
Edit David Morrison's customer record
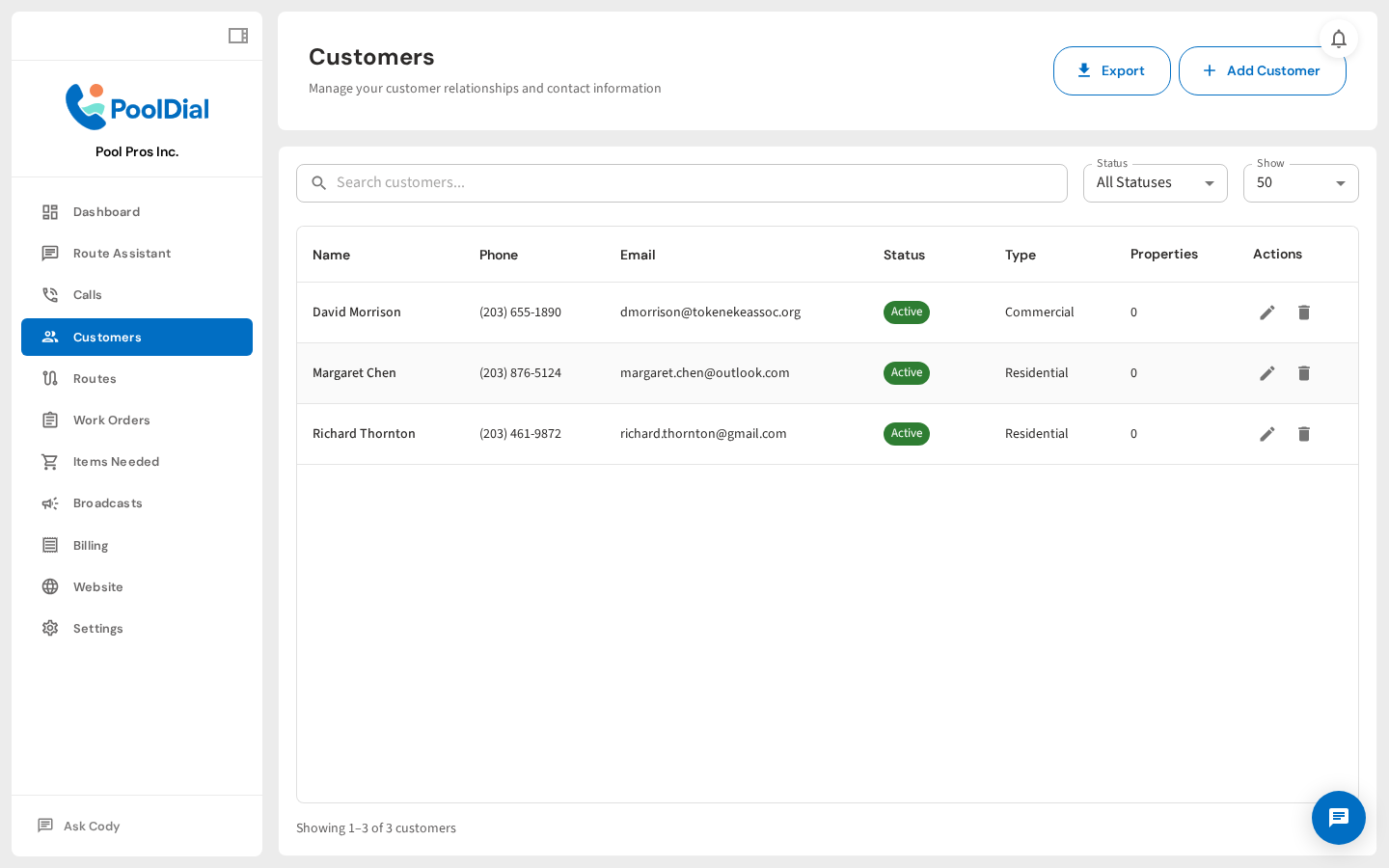point(1267,312)
